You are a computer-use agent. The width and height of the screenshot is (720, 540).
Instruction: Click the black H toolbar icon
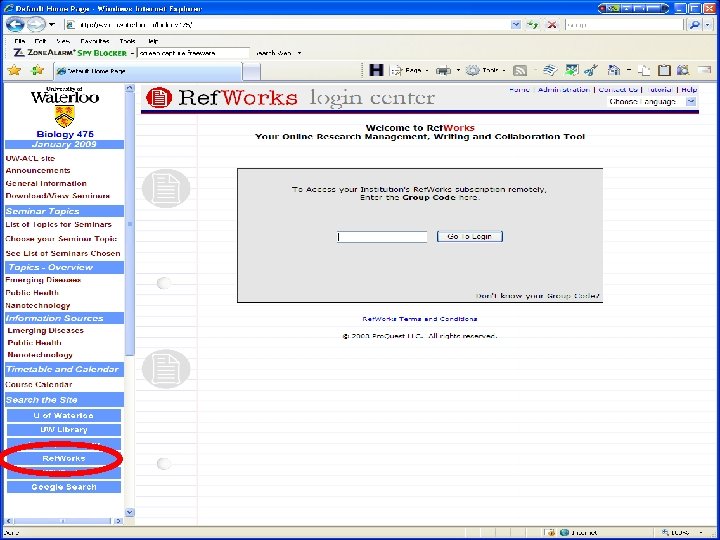(376, 70)
